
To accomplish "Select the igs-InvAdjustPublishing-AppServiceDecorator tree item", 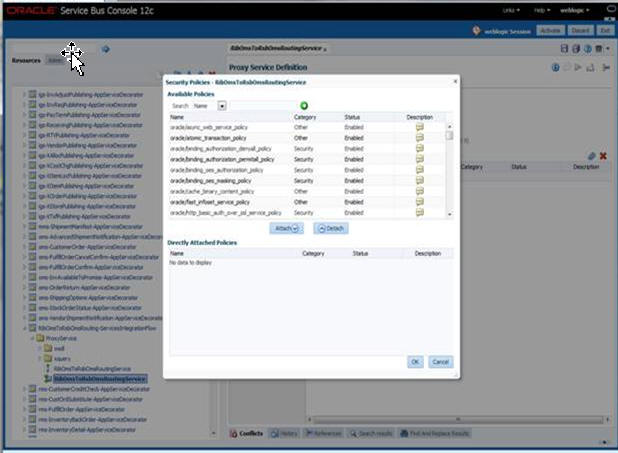I will [x=91, y=95].
